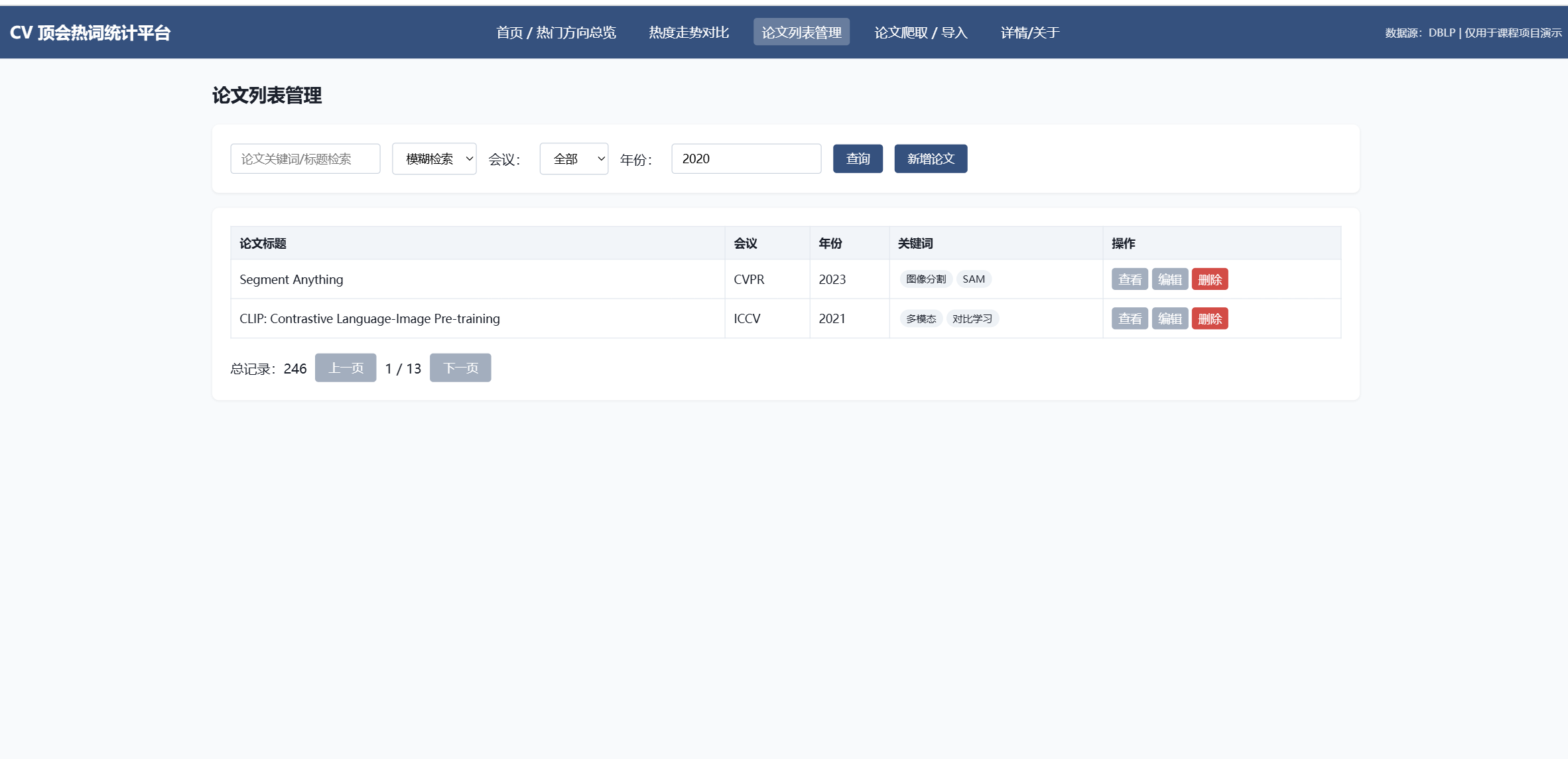The image size is (1568, 759).
Task: Delete the Segment Anything paper
Action: (1210, 279)
